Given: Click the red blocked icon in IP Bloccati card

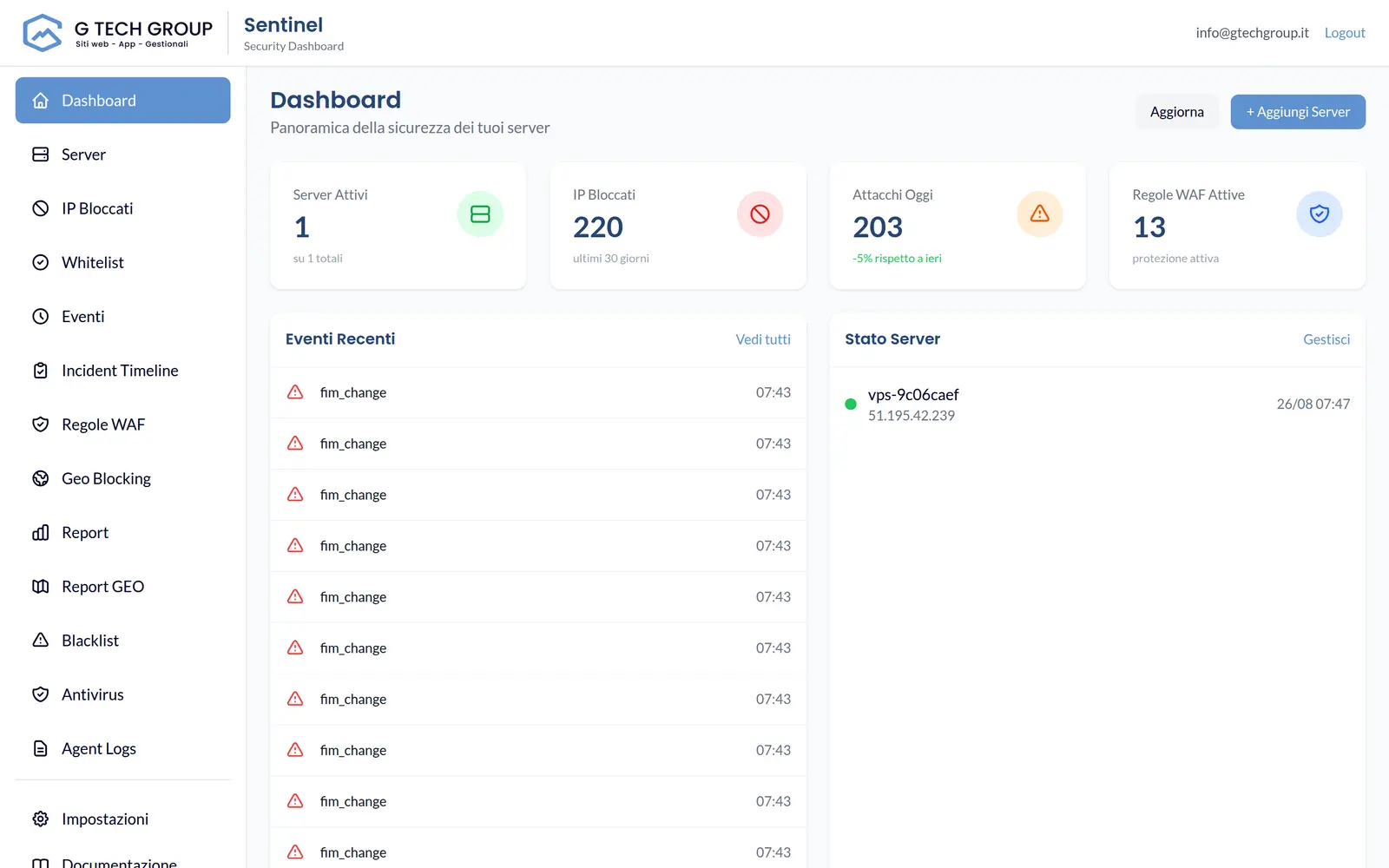Looking at the screenshot, I should pos(760,214).
